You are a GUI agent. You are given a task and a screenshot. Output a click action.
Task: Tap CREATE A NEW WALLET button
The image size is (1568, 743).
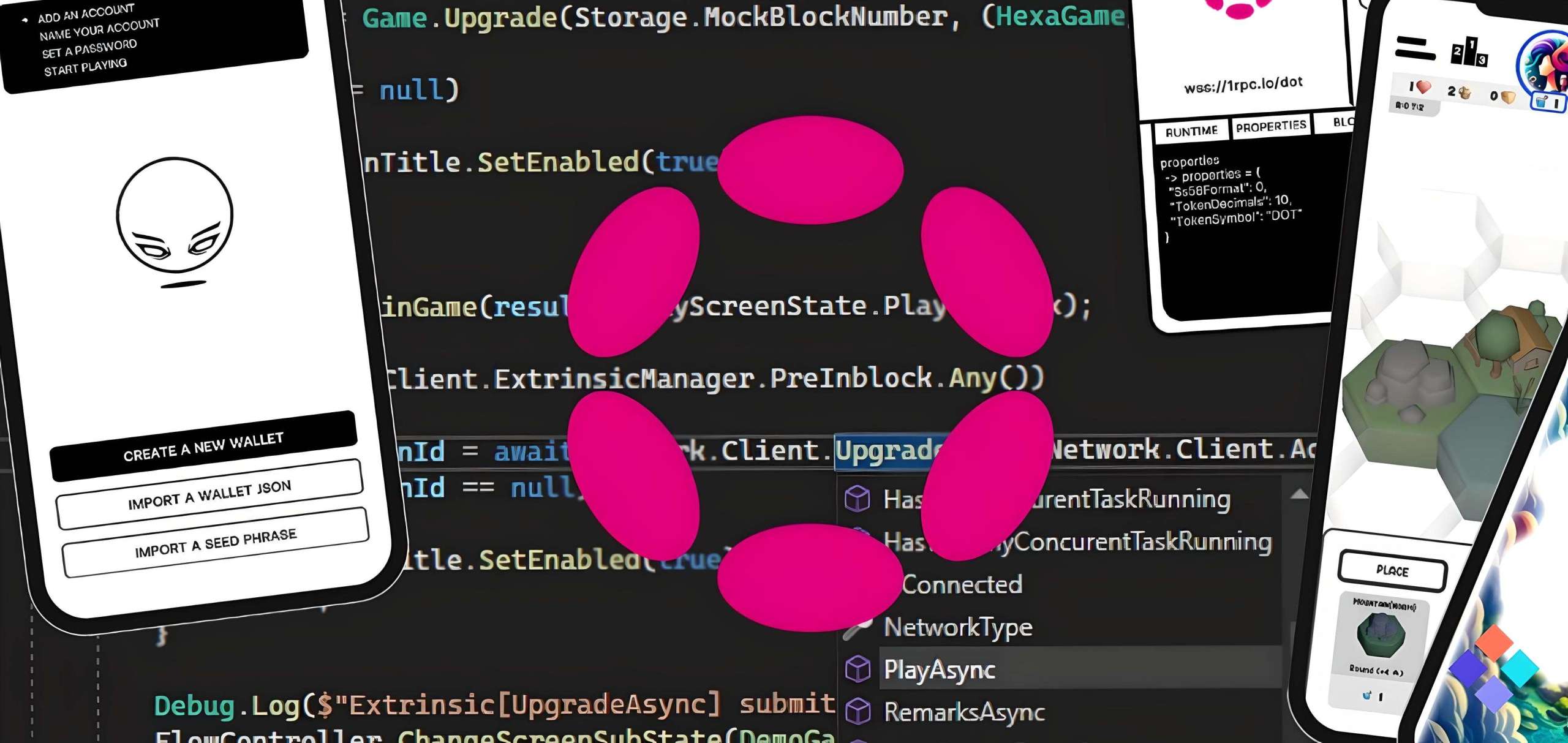point(203,447)
